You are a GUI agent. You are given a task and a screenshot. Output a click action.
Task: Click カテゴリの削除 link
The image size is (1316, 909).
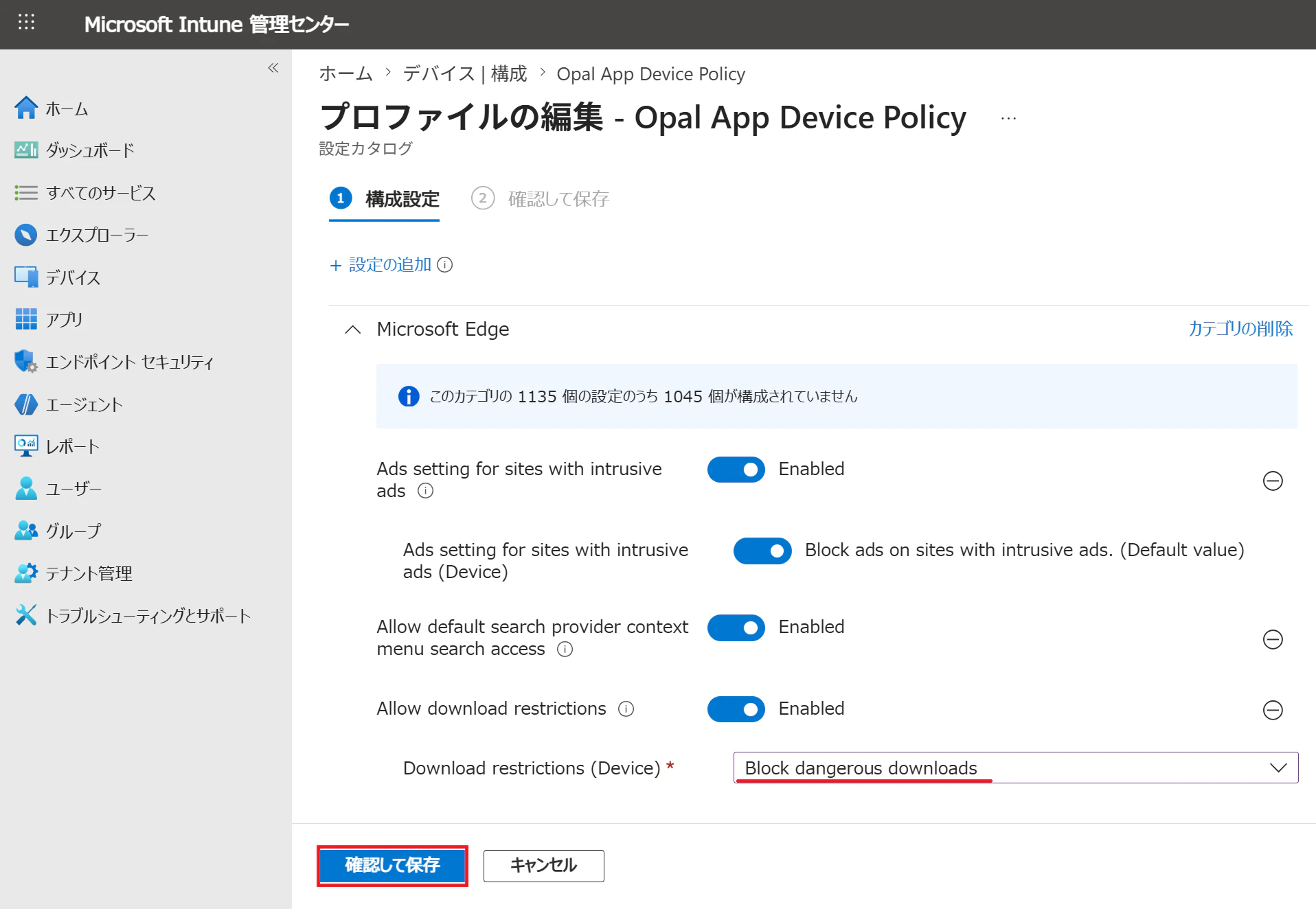click(1240, 329)
